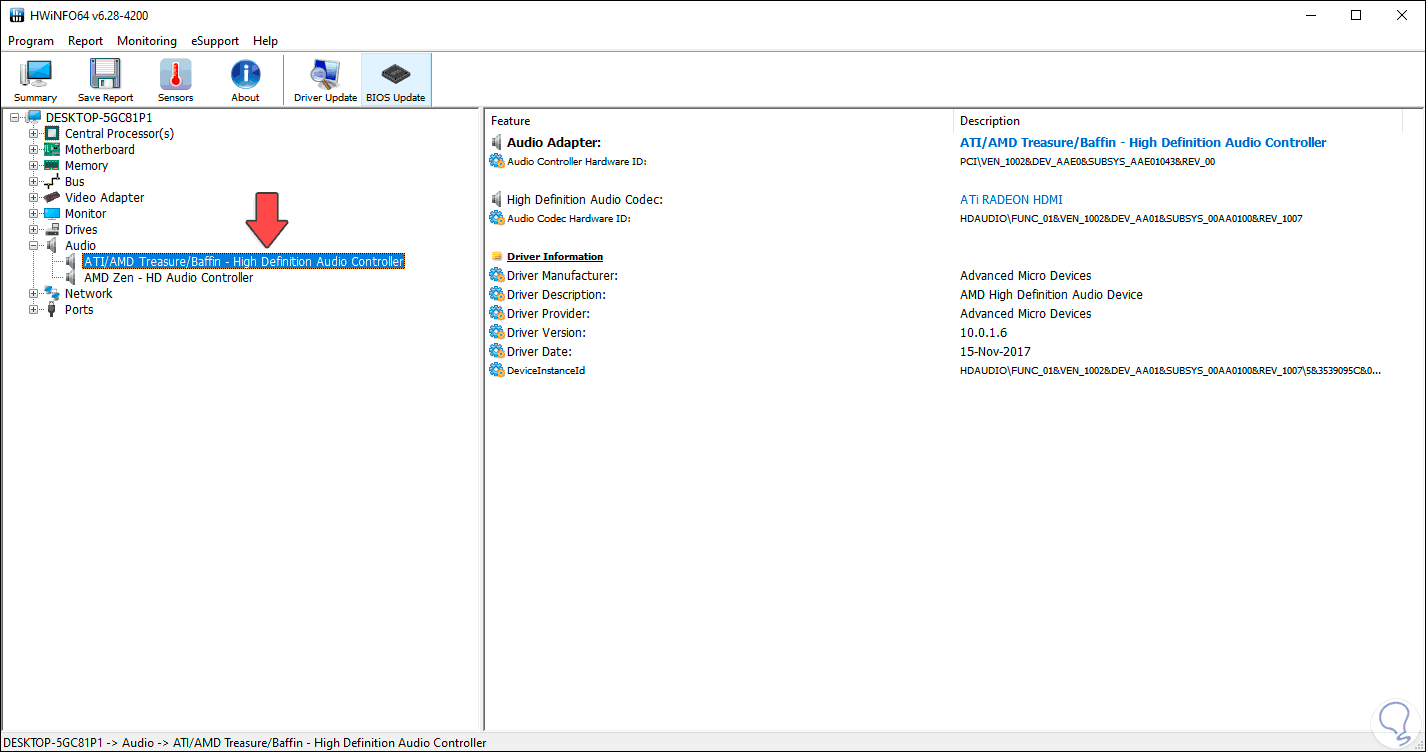
Task: Click the Memory module icon
Action: [52, 166]
